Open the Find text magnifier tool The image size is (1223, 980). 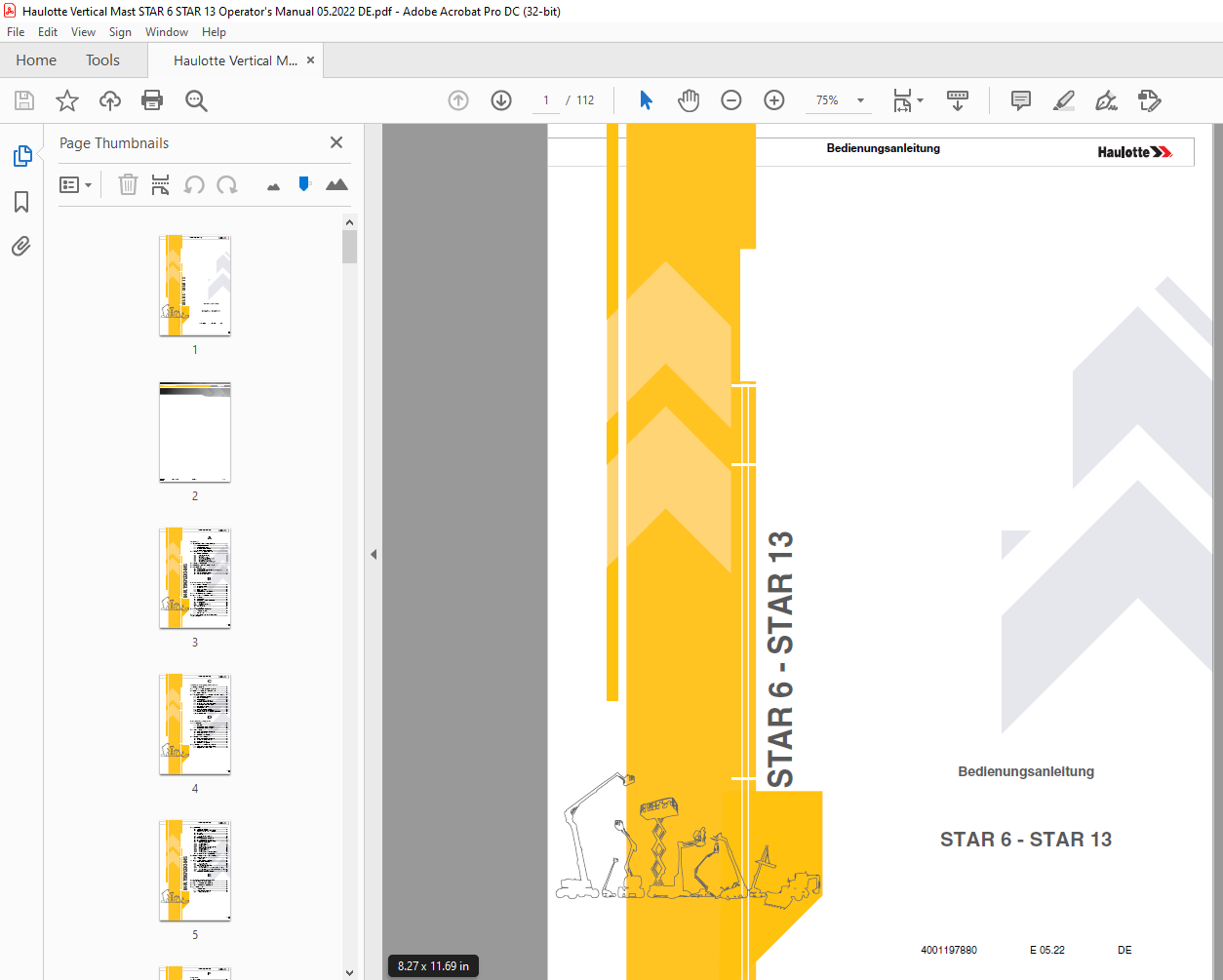pyautogui.click(x=196, y=100)
